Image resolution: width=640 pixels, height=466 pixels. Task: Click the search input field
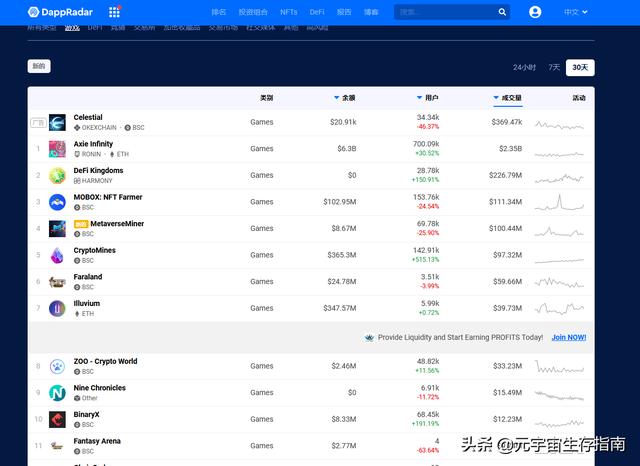[442, 12]
